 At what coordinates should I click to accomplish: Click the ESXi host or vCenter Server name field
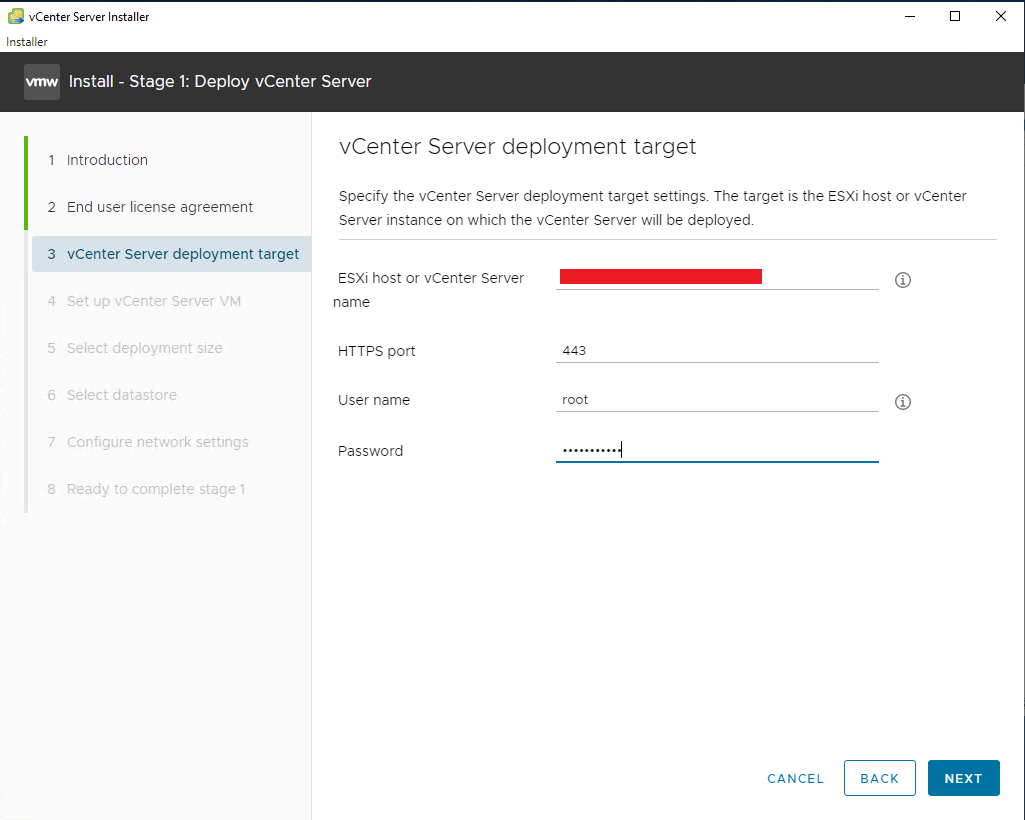coord(717,277)
